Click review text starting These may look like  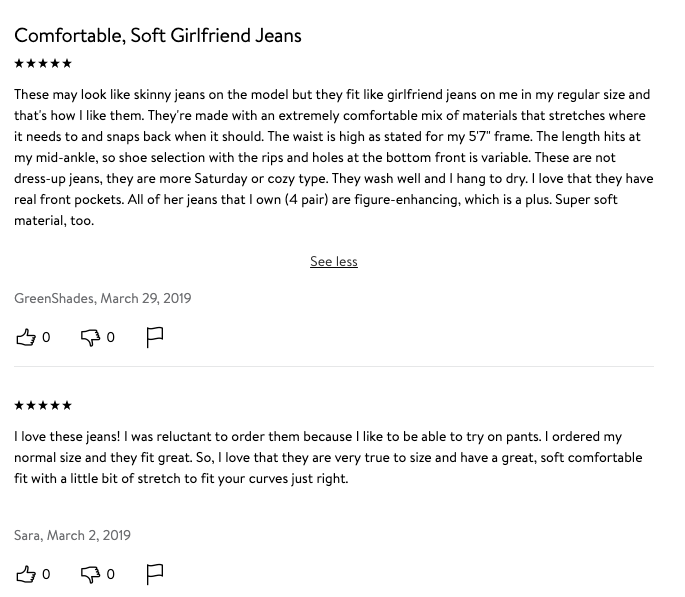click(334, 157)
